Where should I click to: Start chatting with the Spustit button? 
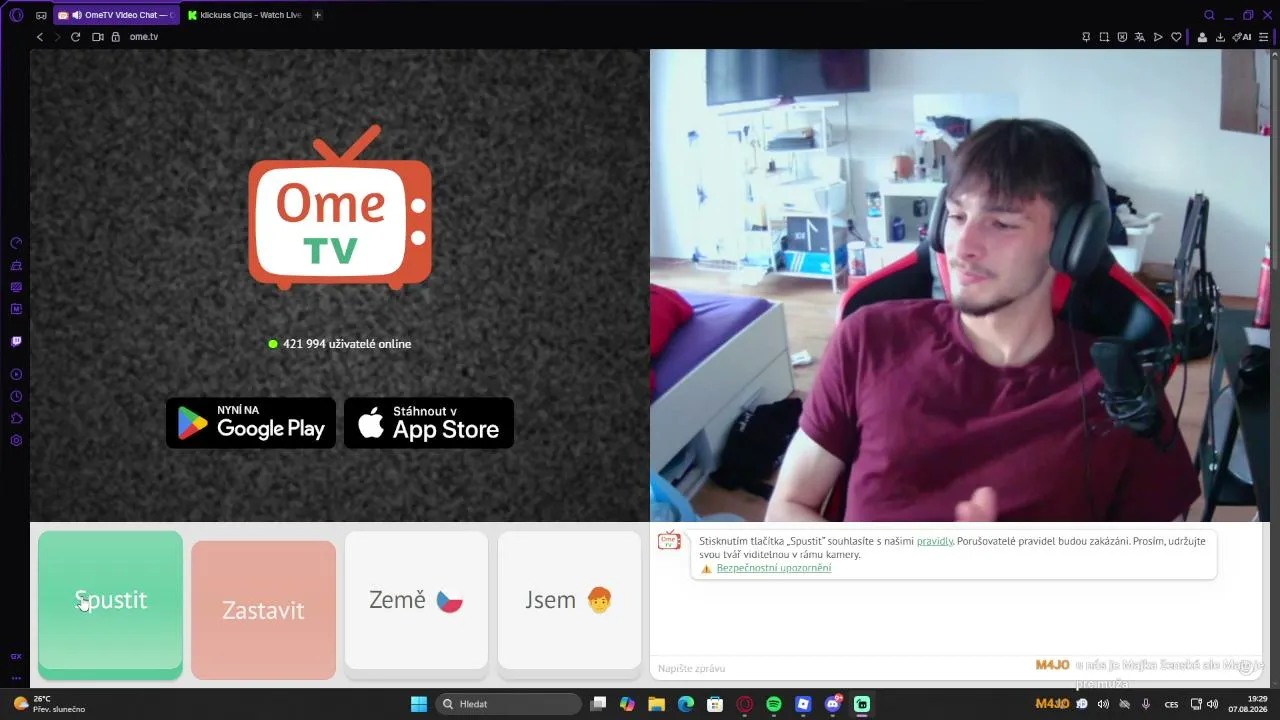point(110,604)
